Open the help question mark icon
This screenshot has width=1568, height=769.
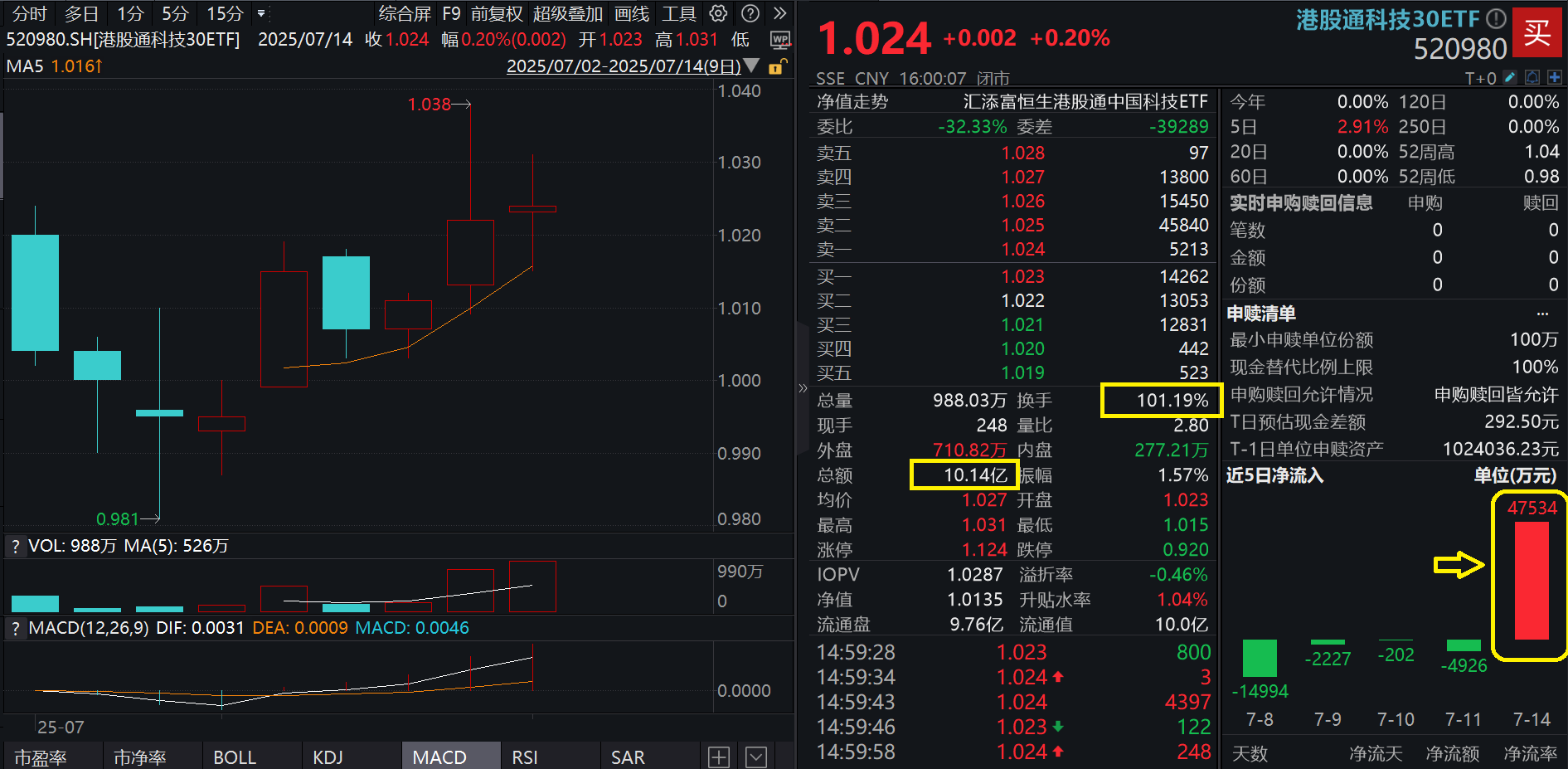click(x=749, y=13)
